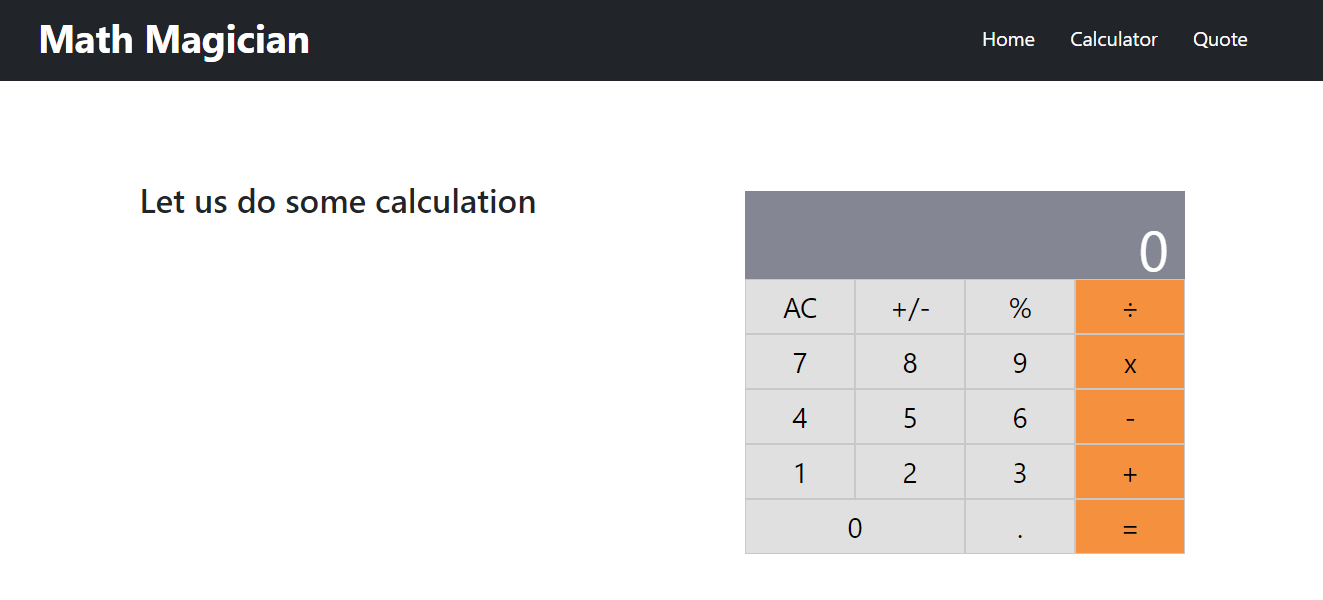1323x600 pixels.
Task: Click the number 9 key
Action: pos(1019,362)
